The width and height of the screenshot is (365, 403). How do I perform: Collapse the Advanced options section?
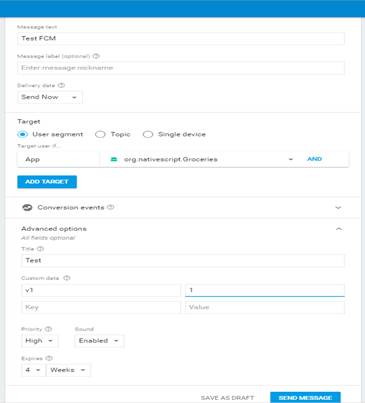point(339,229)
